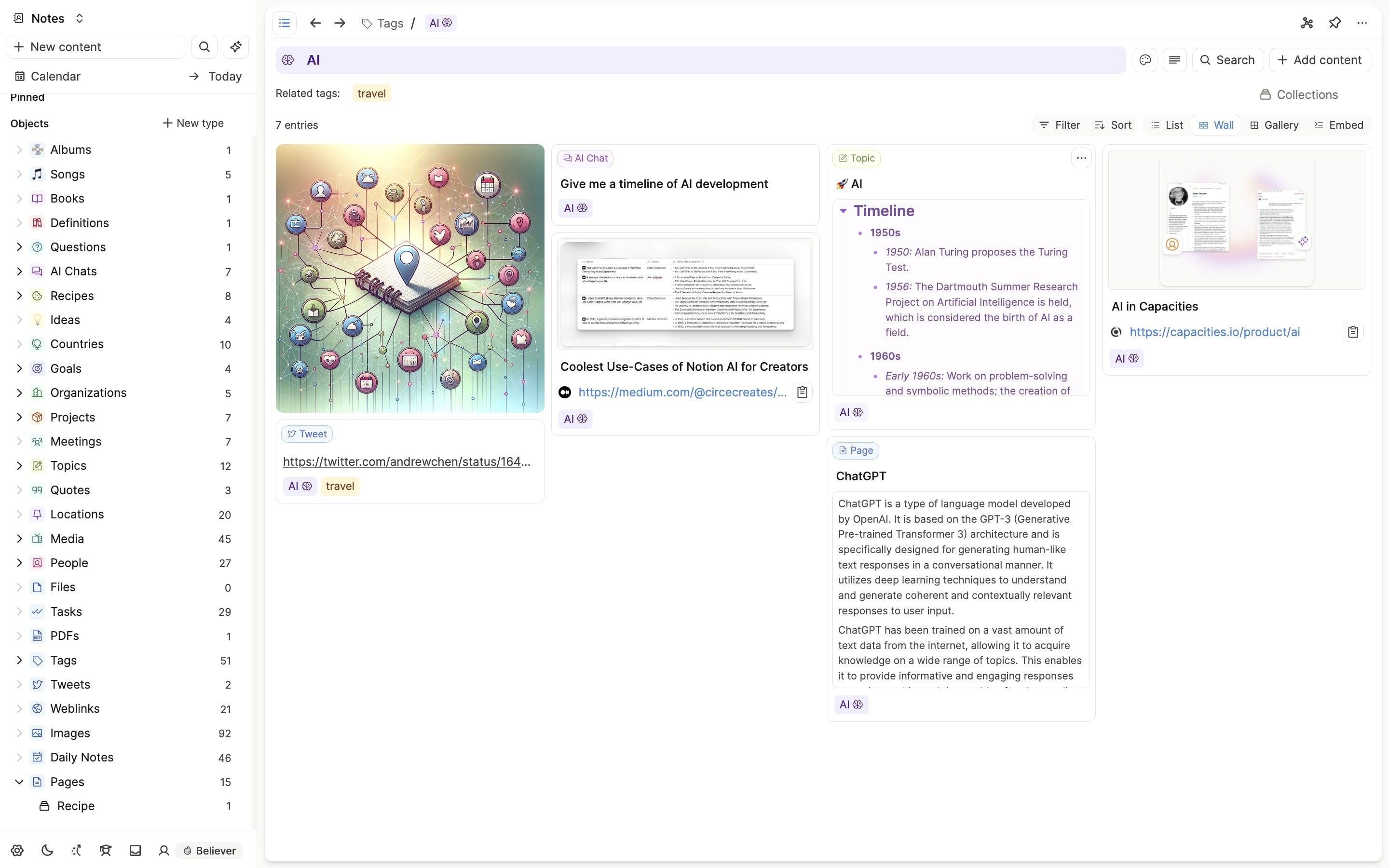
Task: Switch to Gallery view tab
Action: (1274, 125)
